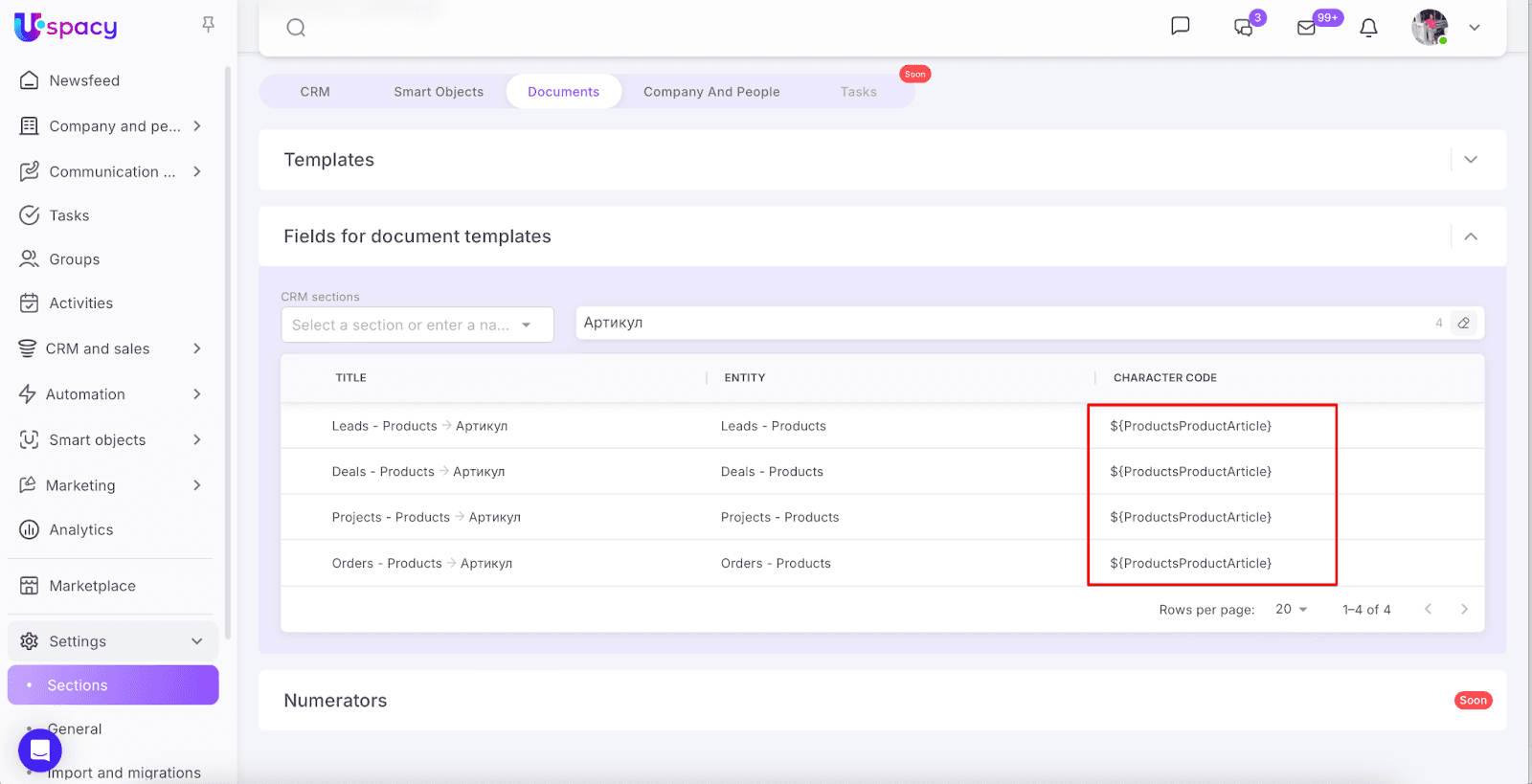
Task: Click the Uspacy logo
Action: coord(65,27)
